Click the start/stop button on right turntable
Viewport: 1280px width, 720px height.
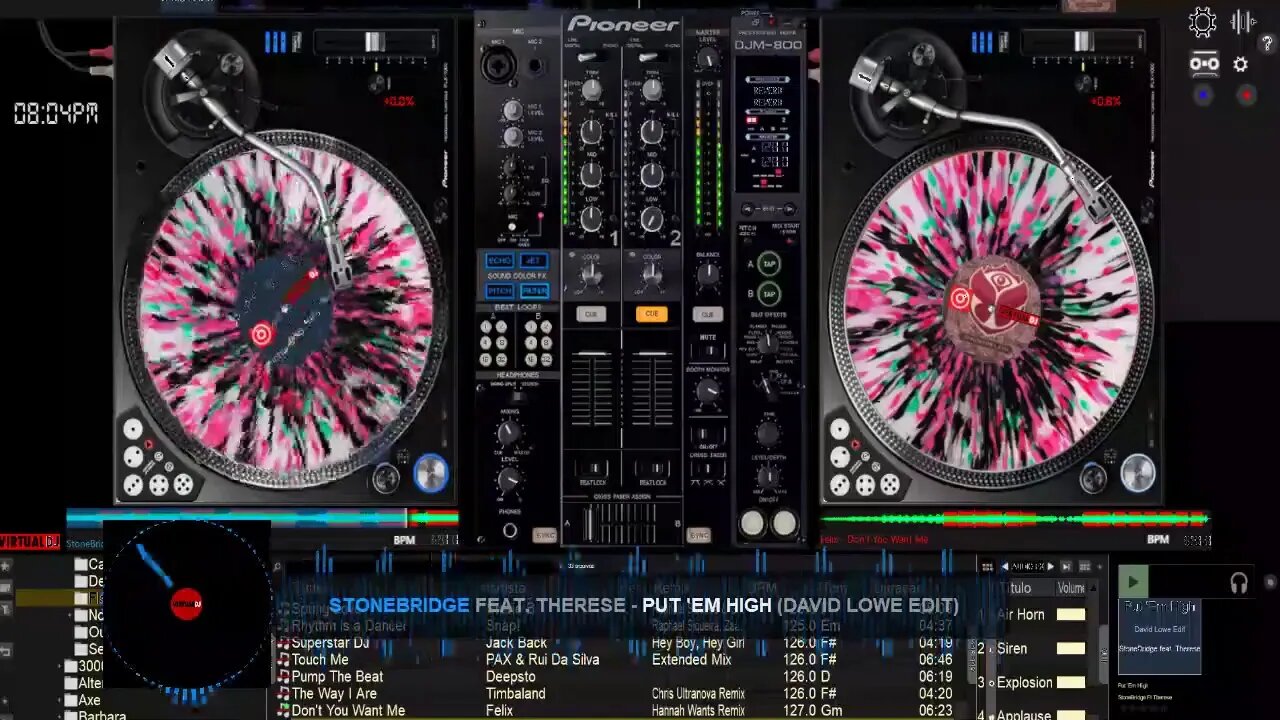[1137, 473]
